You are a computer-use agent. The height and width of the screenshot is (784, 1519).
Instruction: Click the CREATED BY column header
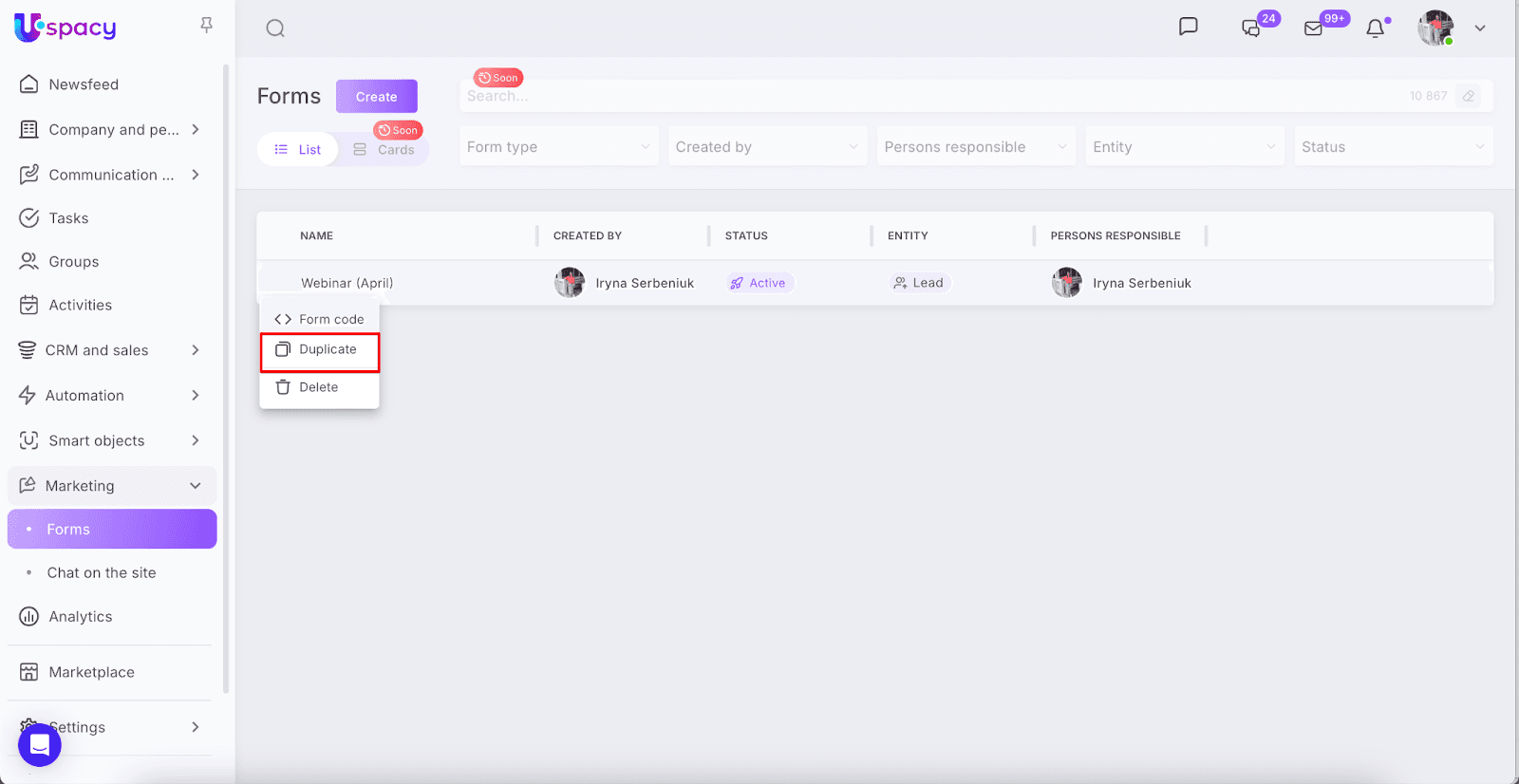click(588, 236)
